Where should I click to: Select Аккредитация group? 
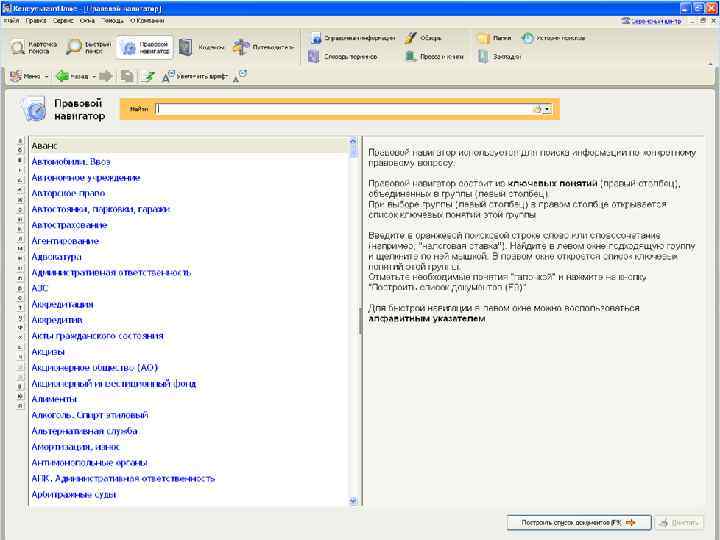tap(62, 304)
